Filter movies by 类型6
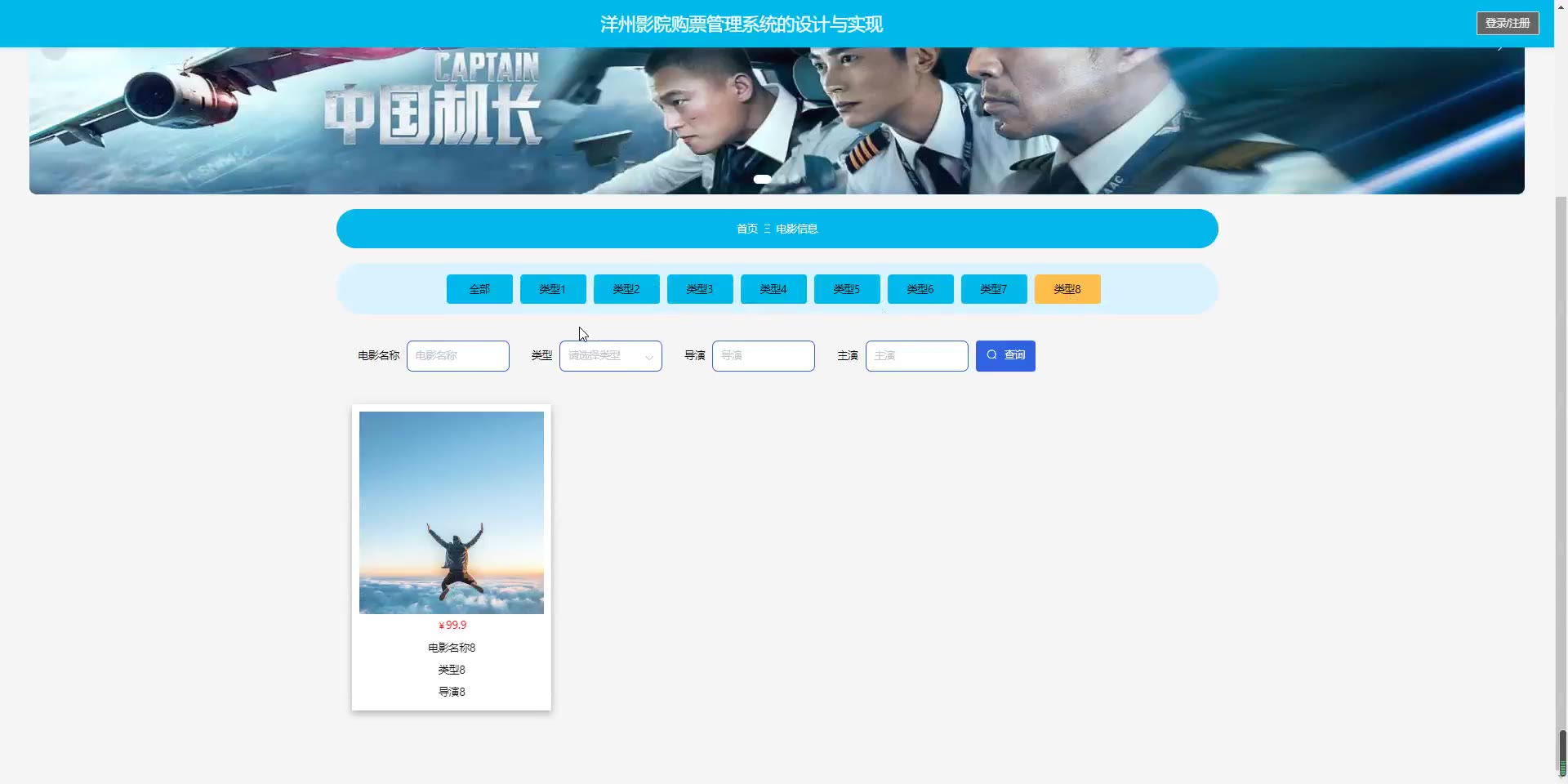The height and width of the screenshot is (784, 1568). 920,289
